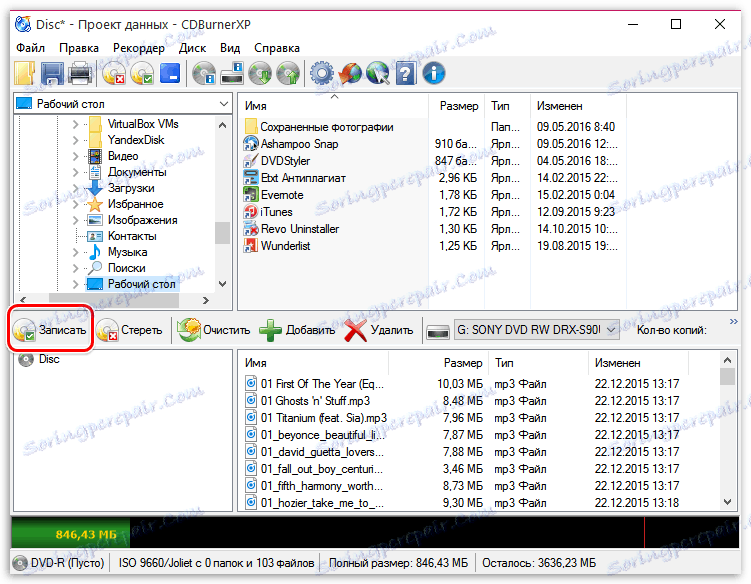Sort top file list by Размер column

(458, 106)
